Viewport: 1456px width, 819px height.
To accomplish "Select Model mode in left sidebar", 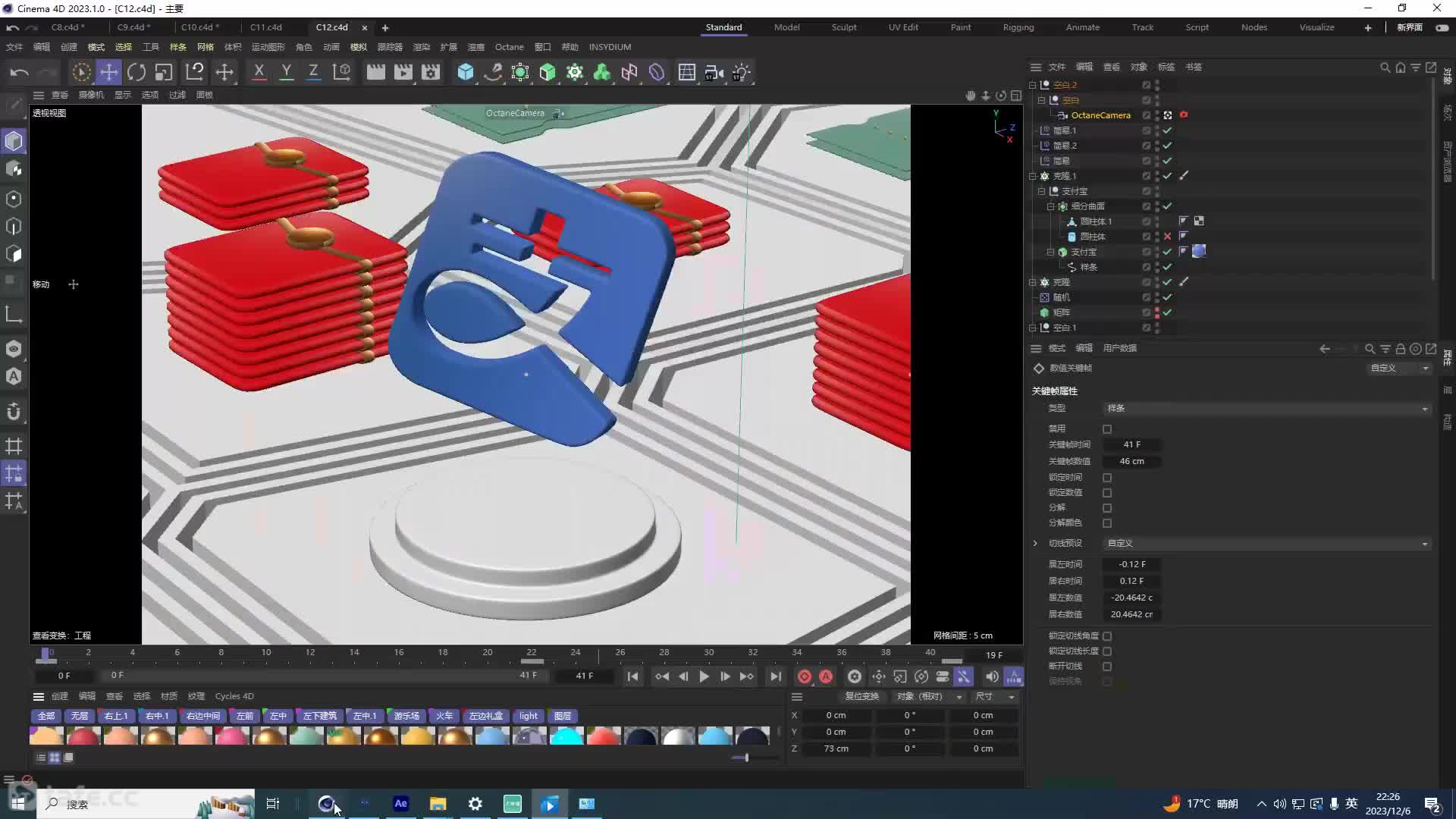I will [x=14, y=141].
